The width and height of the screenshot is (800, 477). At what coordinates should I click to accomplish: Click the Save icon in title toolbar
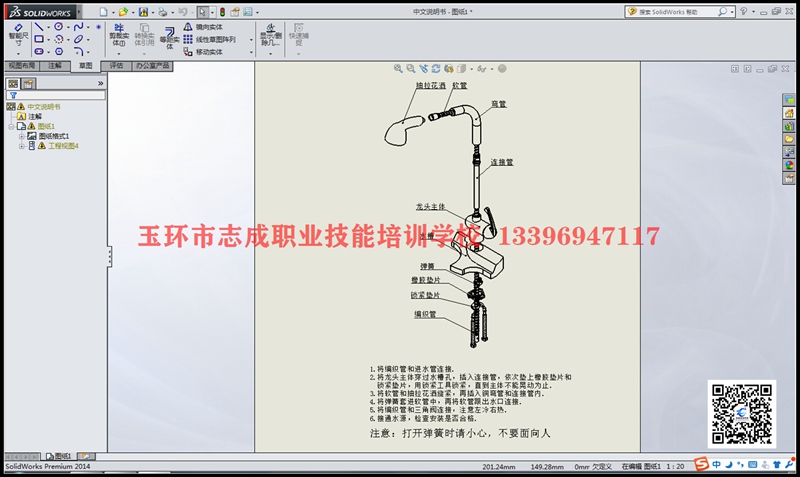(x=143, y=12)
